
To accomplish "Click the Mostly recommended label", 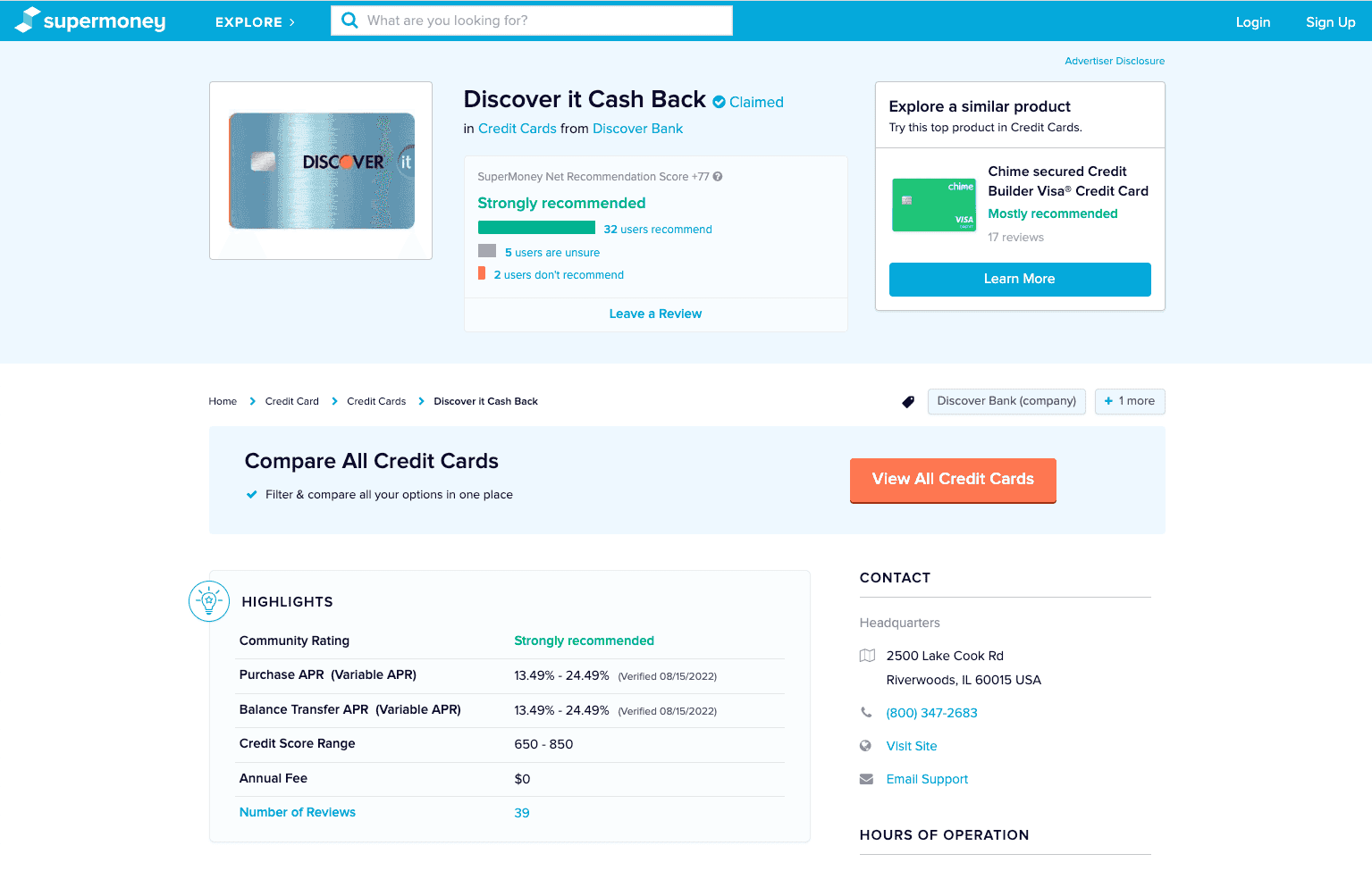I will click(x=1053, y=214).
